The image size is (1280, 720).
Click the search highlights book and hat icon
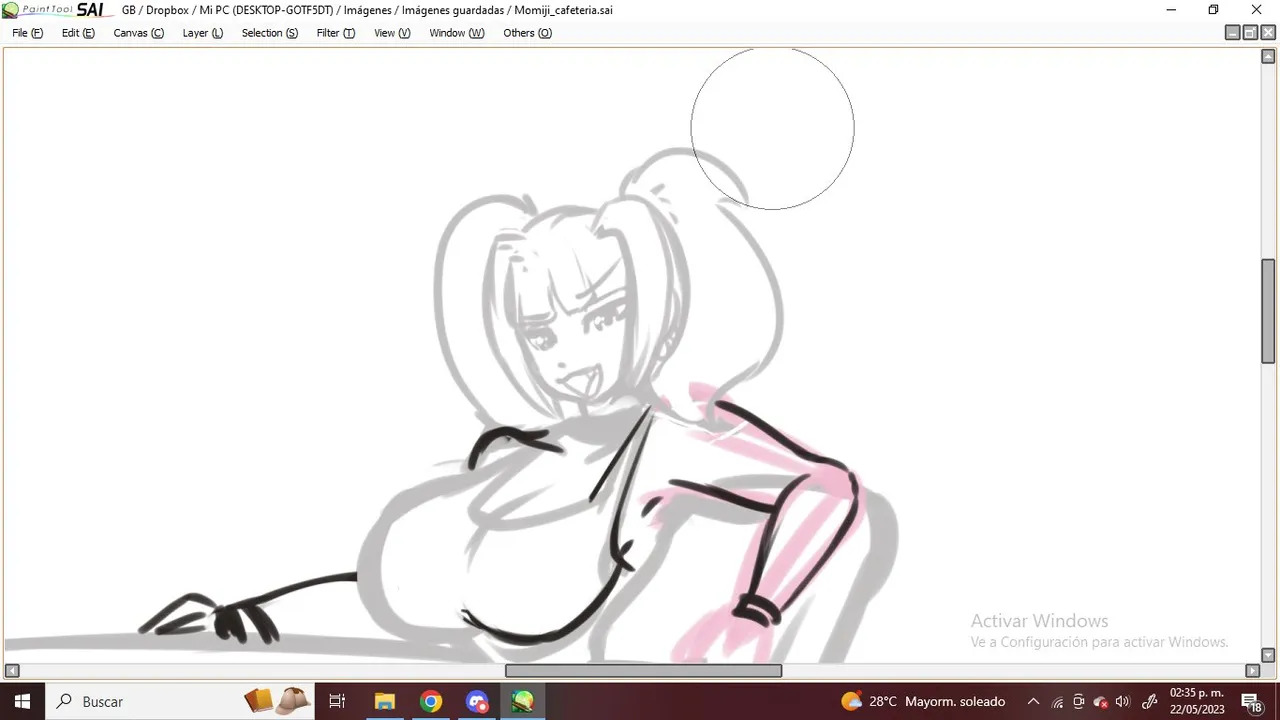(277, 701)
